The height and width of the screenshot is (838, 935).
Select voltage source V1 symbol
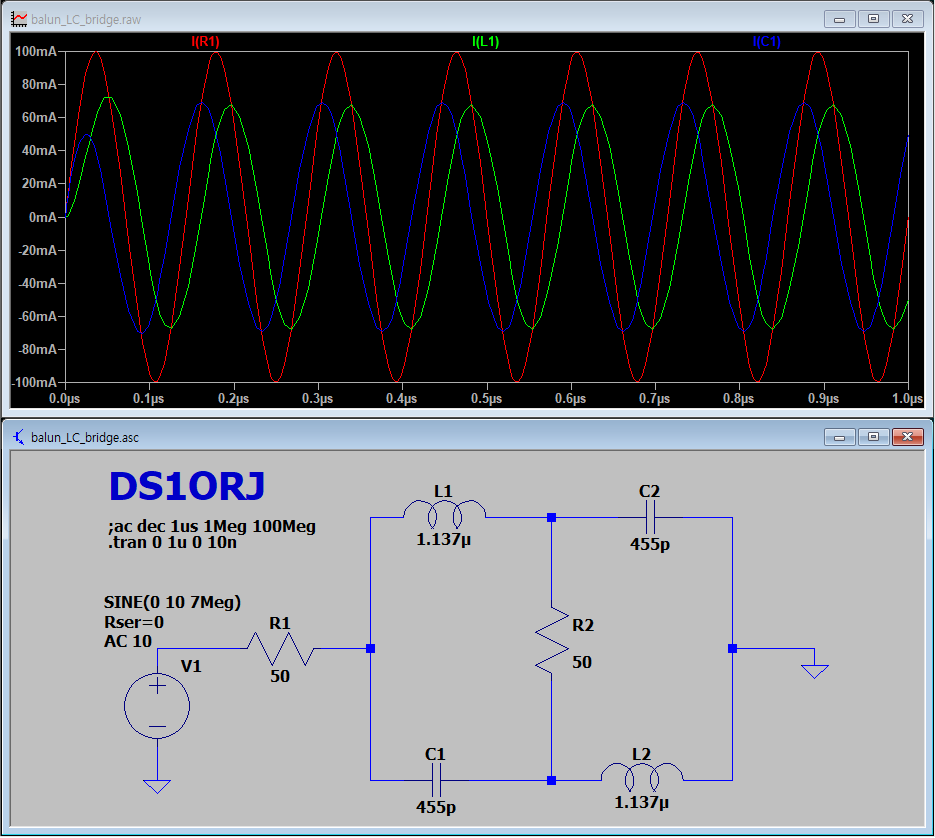pos(157,706)
